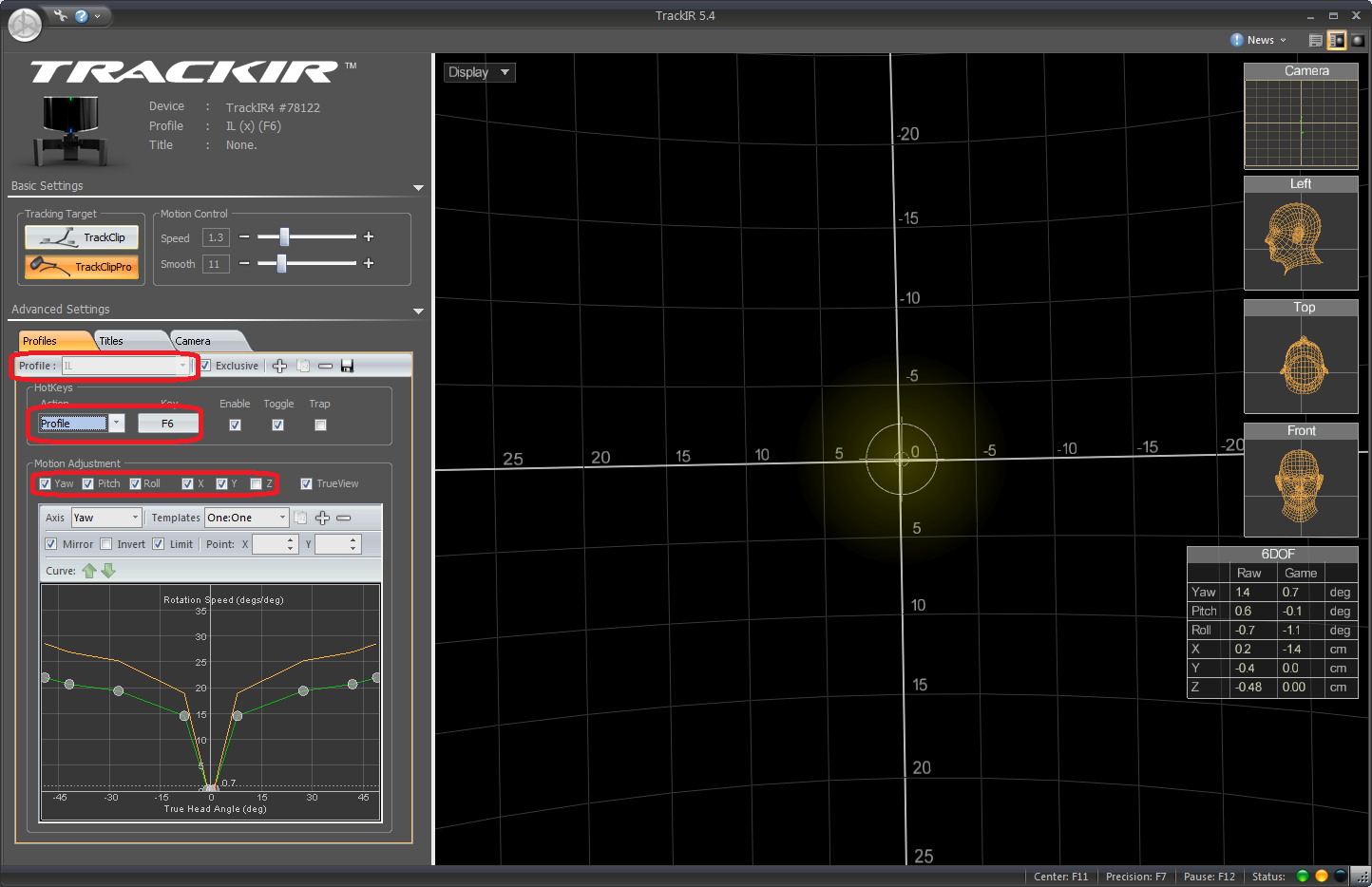
Task: Increase Smooth with the plus icon
Action: 369,263
